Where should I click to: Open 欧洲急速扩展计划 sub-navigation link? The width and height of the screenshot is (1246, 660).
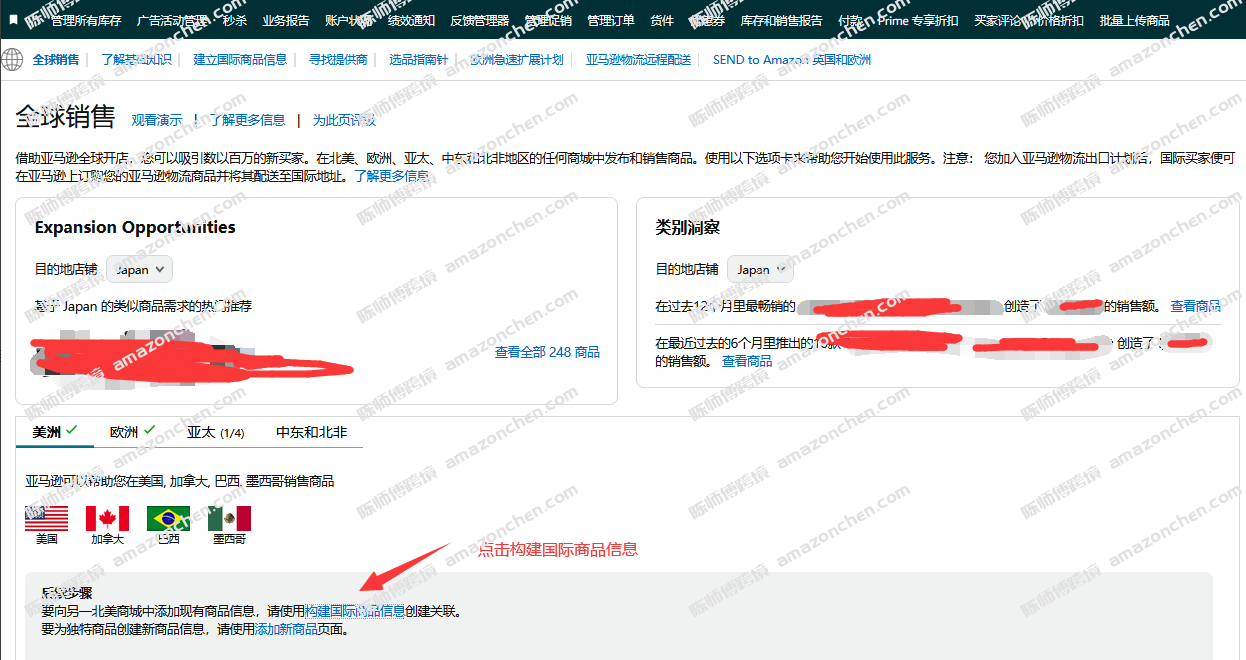(517, 59)
